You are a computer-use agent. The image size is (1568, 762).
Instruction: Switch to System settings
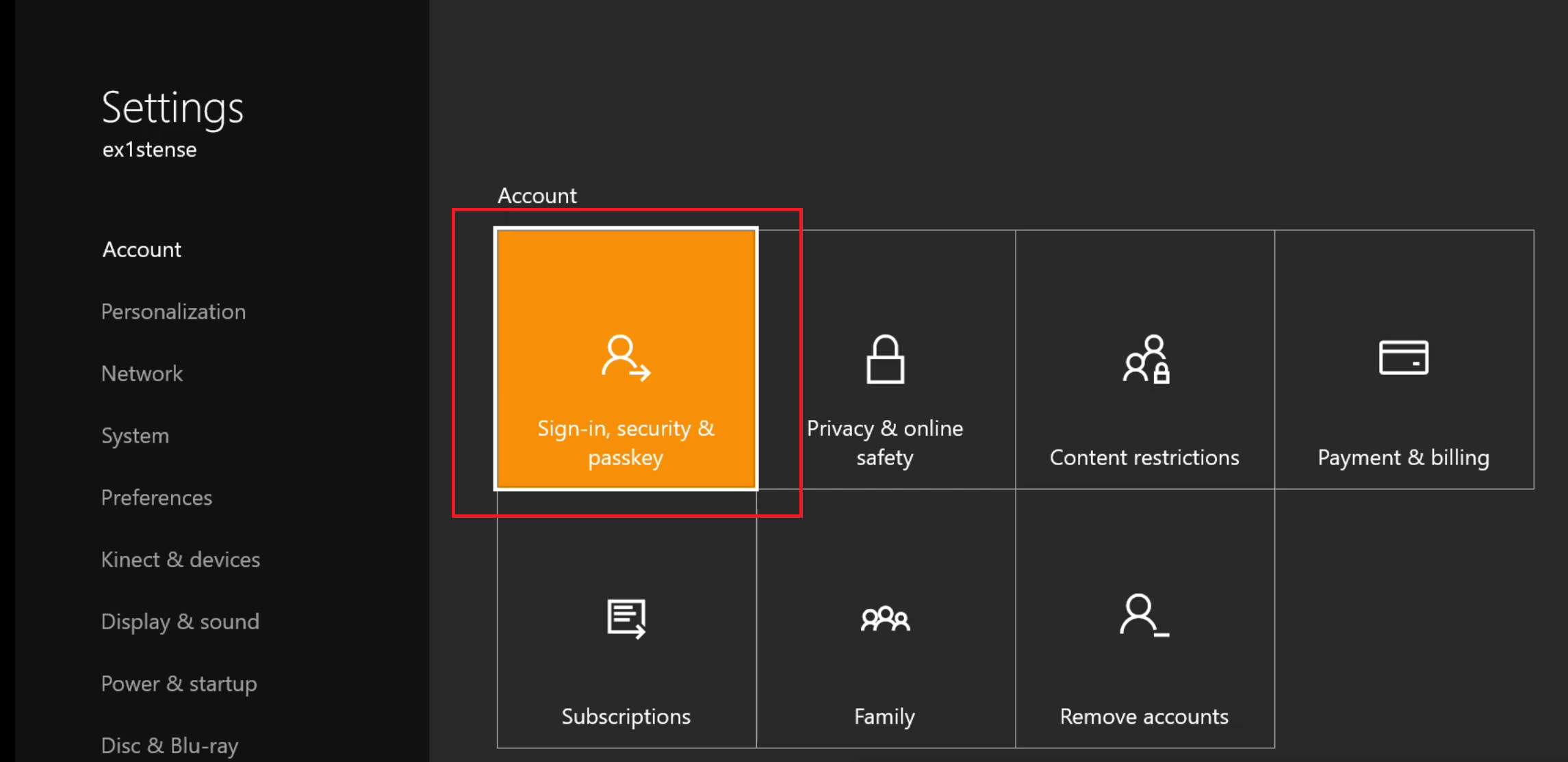click(x=135, y=436)
